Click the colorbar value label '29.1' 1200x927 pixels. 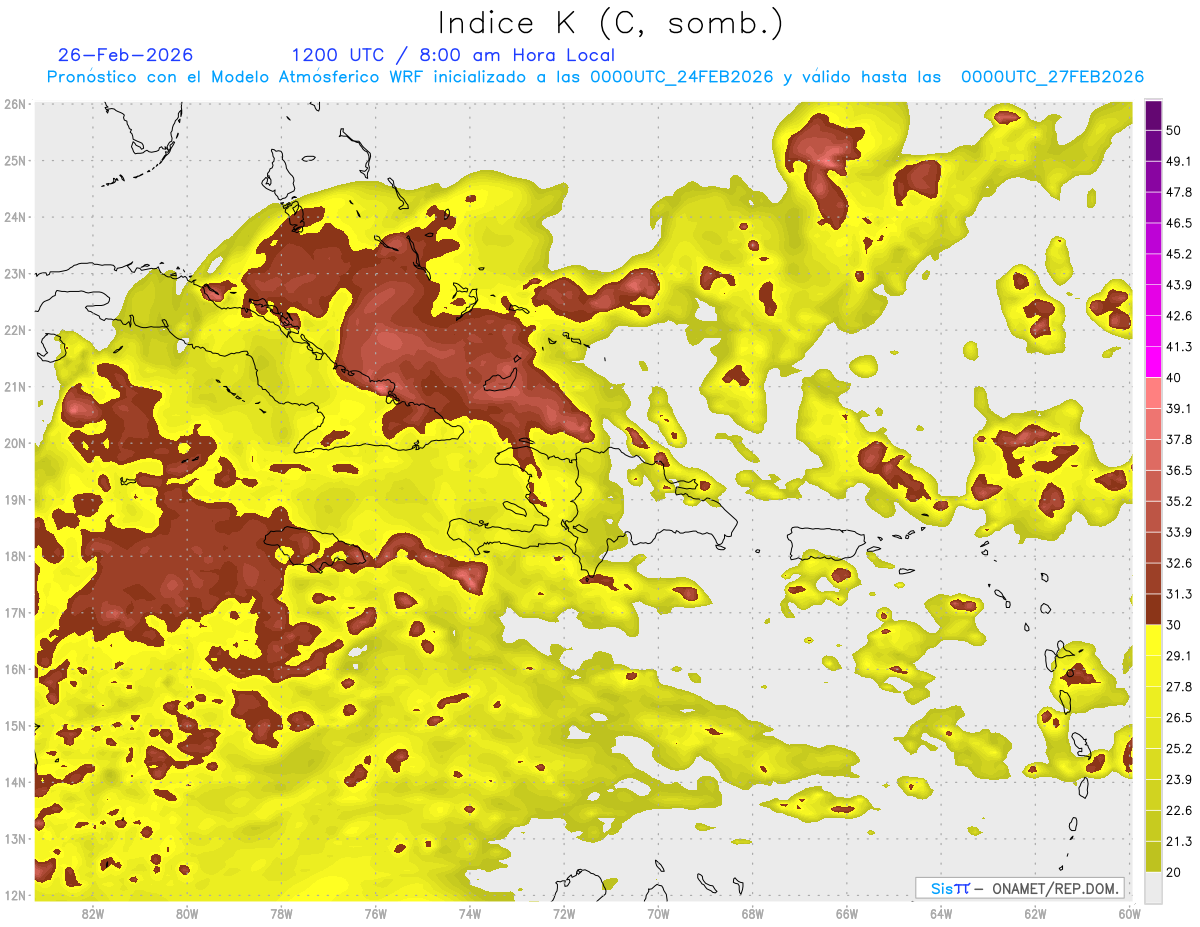point(1178,656)
